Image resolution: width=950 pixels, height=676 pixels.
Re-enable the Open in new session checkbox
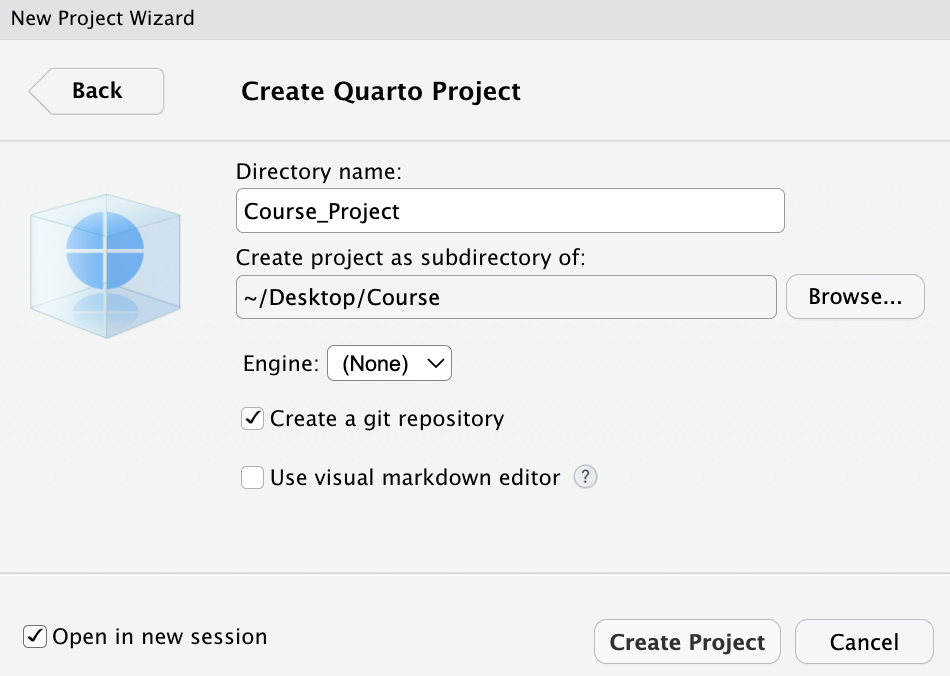coord(34,636)
